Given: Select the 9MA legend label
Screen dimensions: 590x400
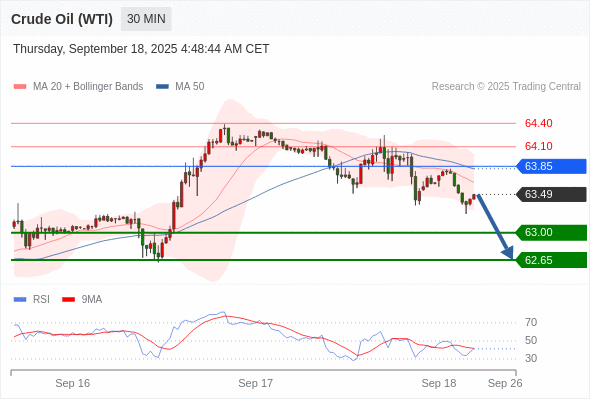Looking at the screenshot, I should click(x=92, y=300).
